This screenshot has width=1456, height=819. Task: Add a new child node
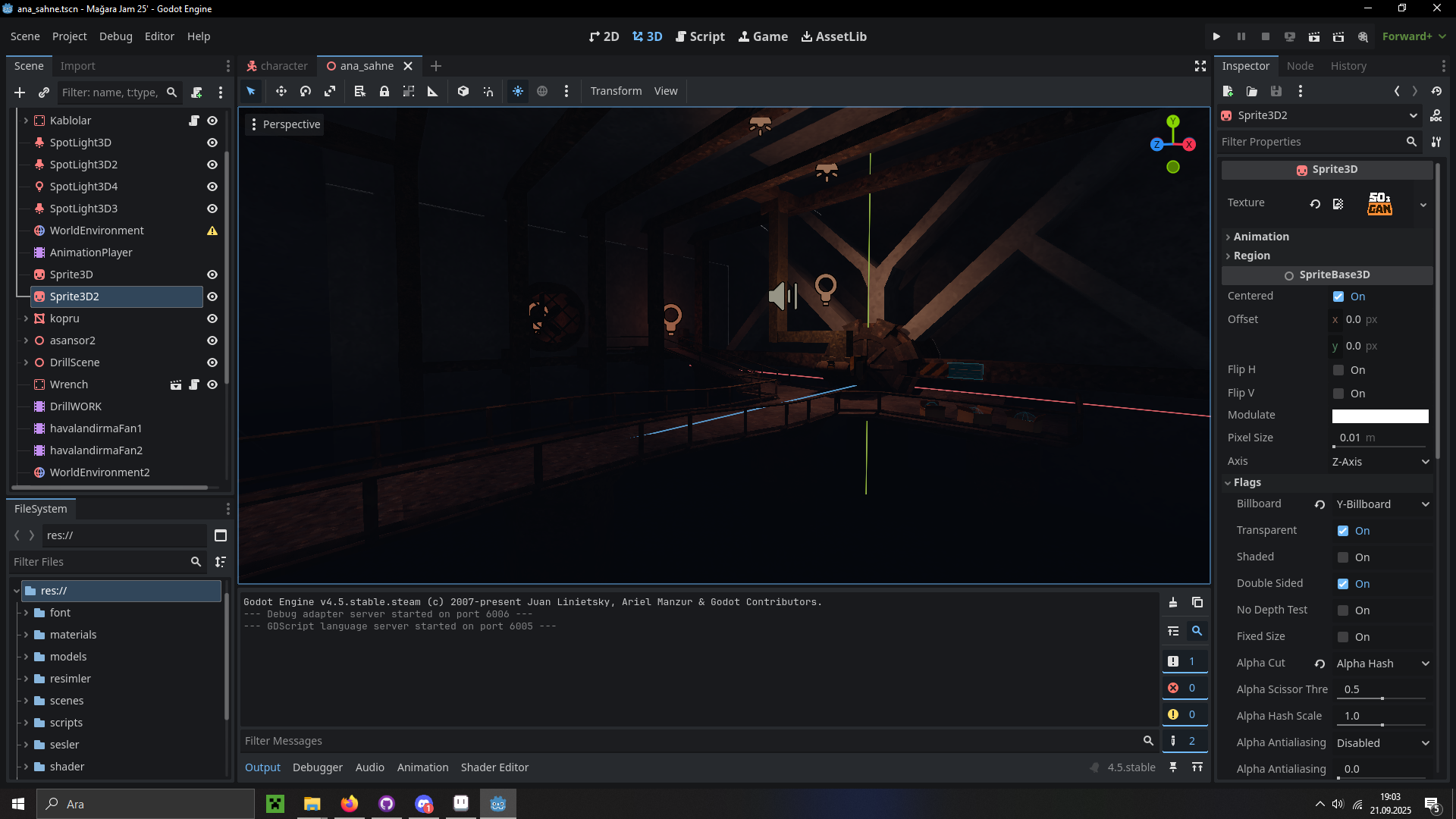click(x=20, y=93)
